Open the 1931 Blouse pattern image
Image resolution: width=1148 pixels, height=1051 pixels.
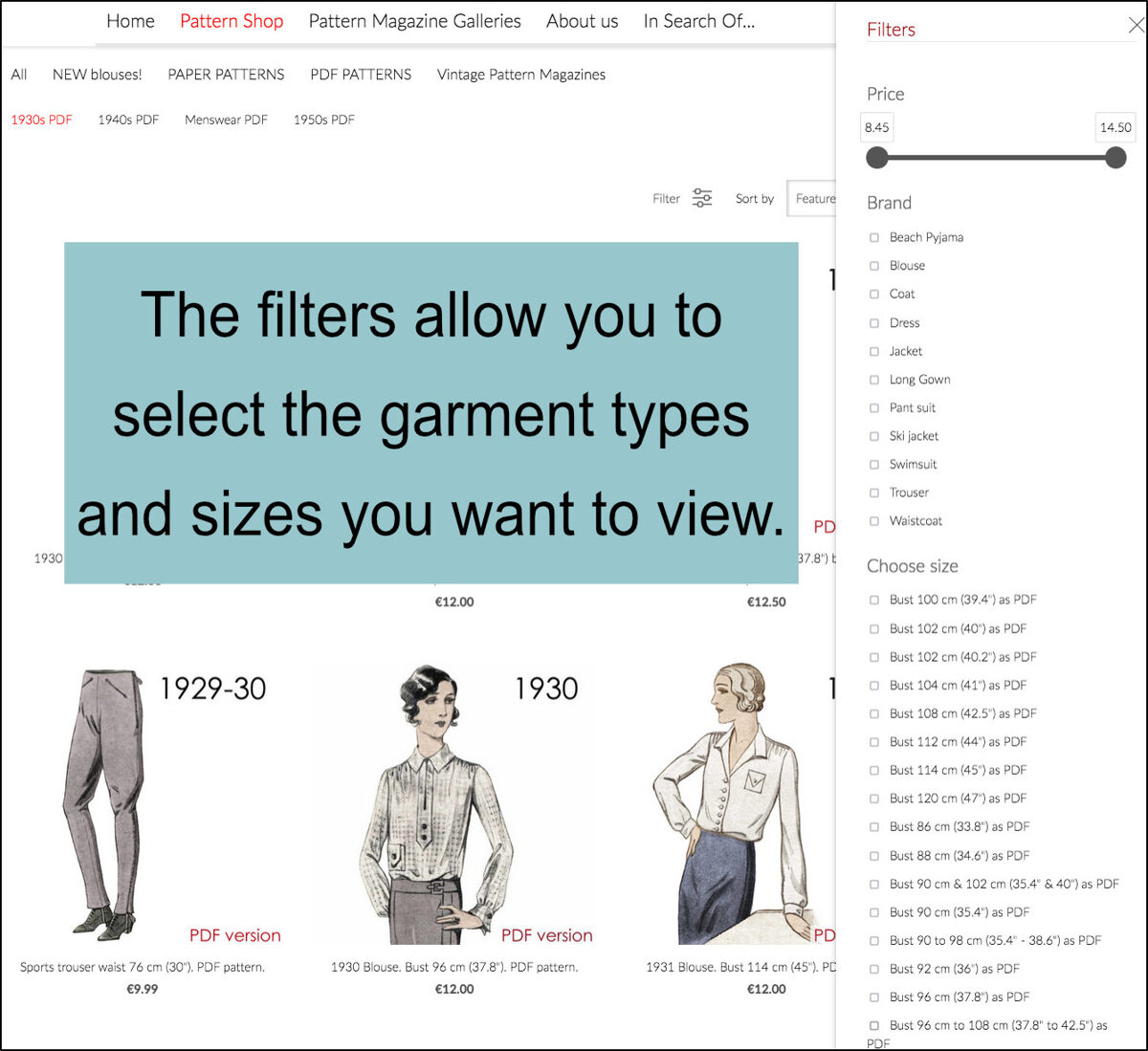click(737, 803)
